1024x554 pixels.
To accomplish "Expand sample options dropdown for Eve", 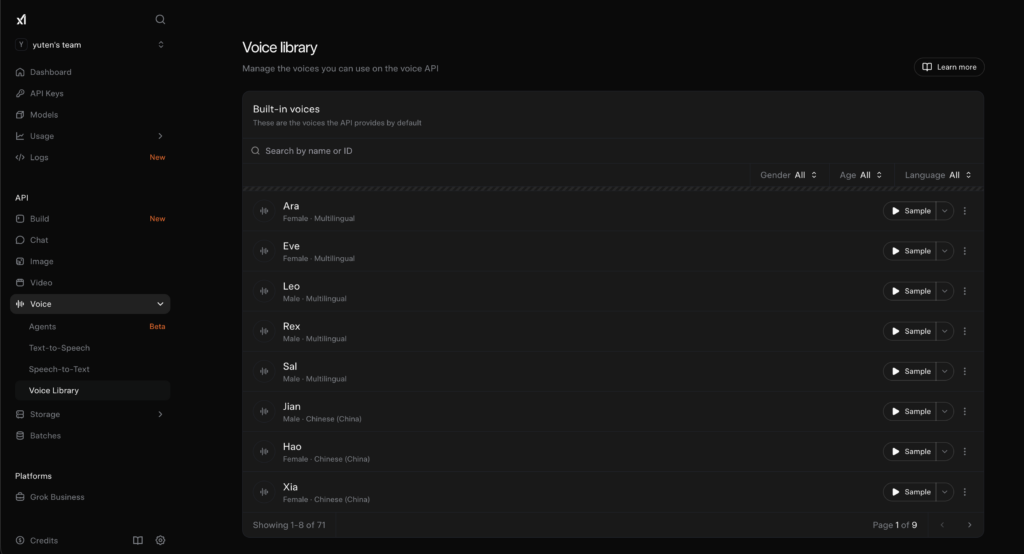I will pos(944,251).
